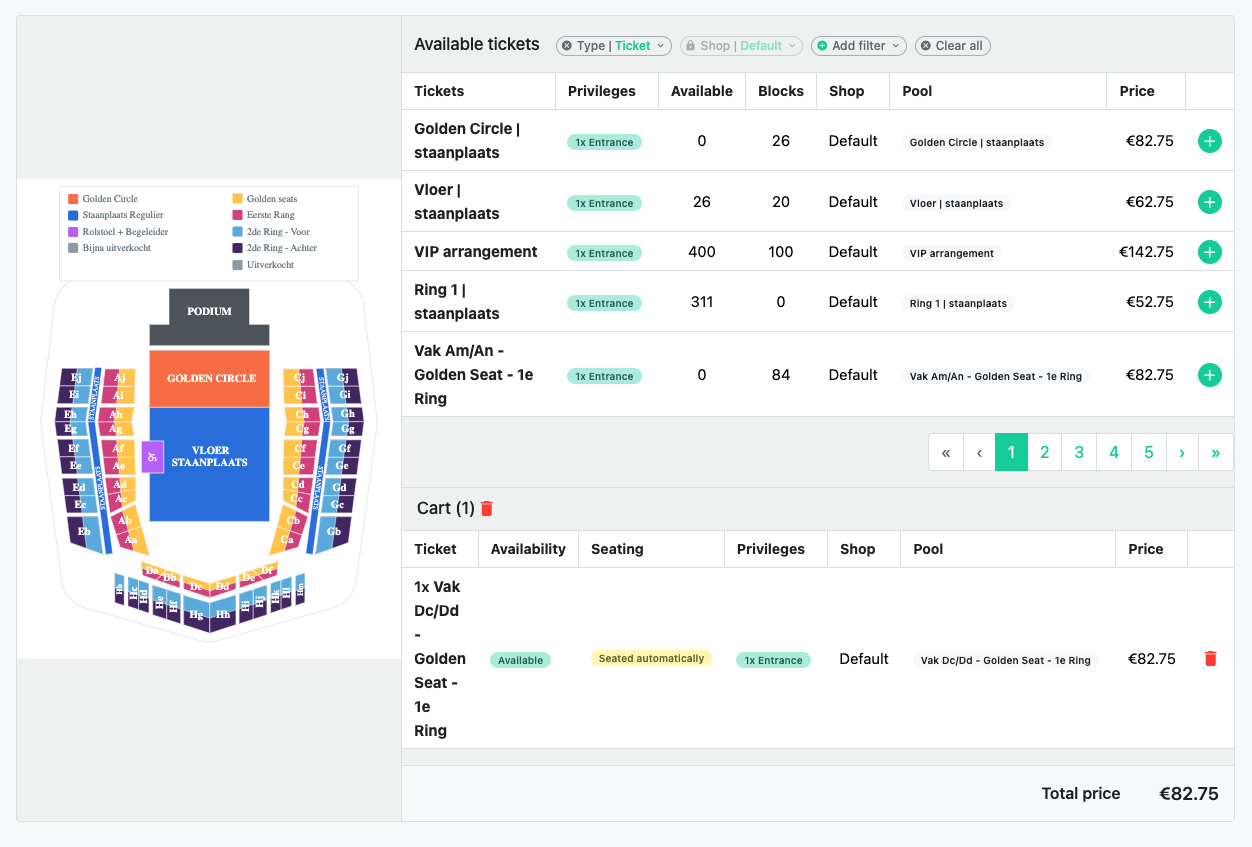
Task: Select section Cj on the seating map
Action: point(300,377)
